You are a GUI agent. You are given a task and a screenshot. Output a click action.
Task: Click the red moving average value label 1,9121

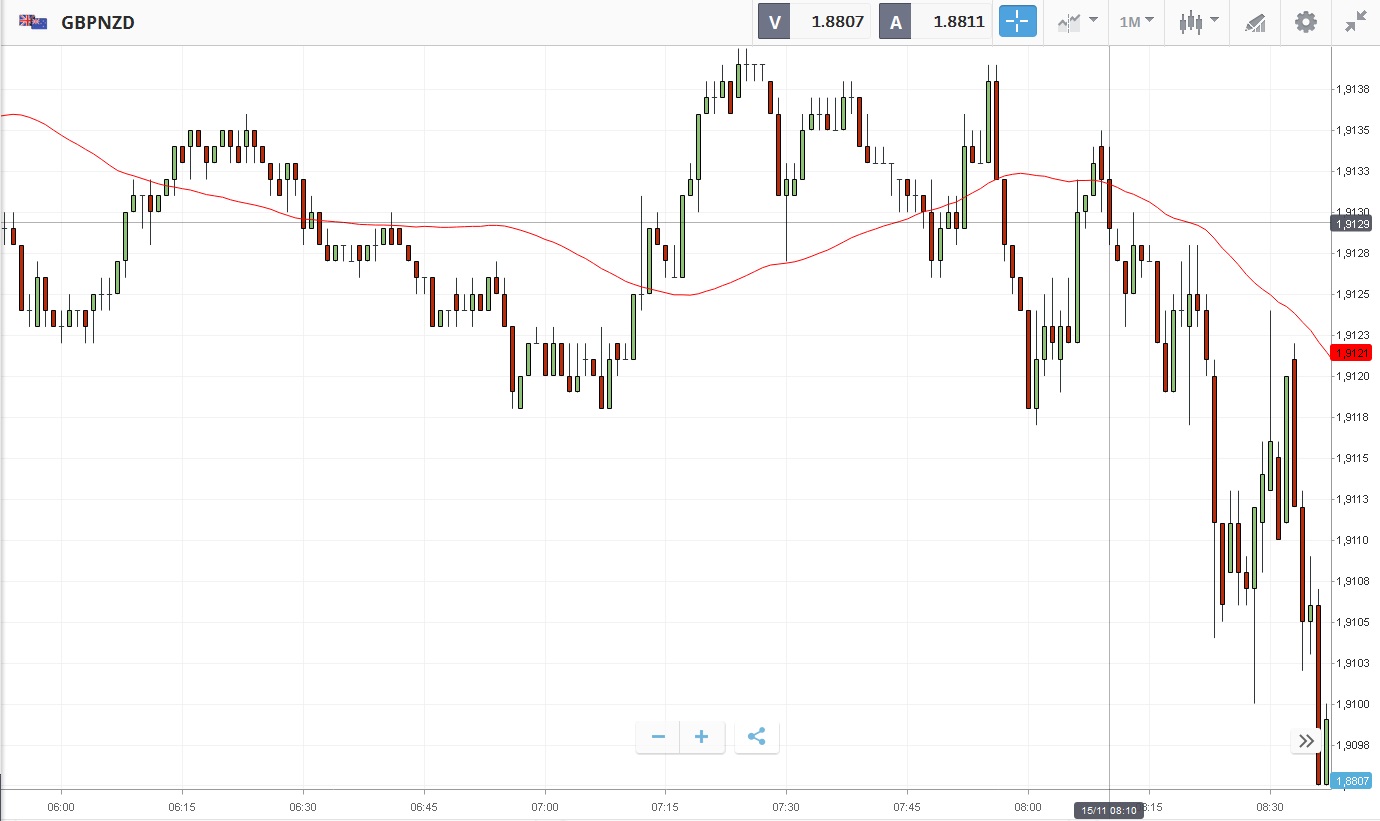pos(1352,352)
